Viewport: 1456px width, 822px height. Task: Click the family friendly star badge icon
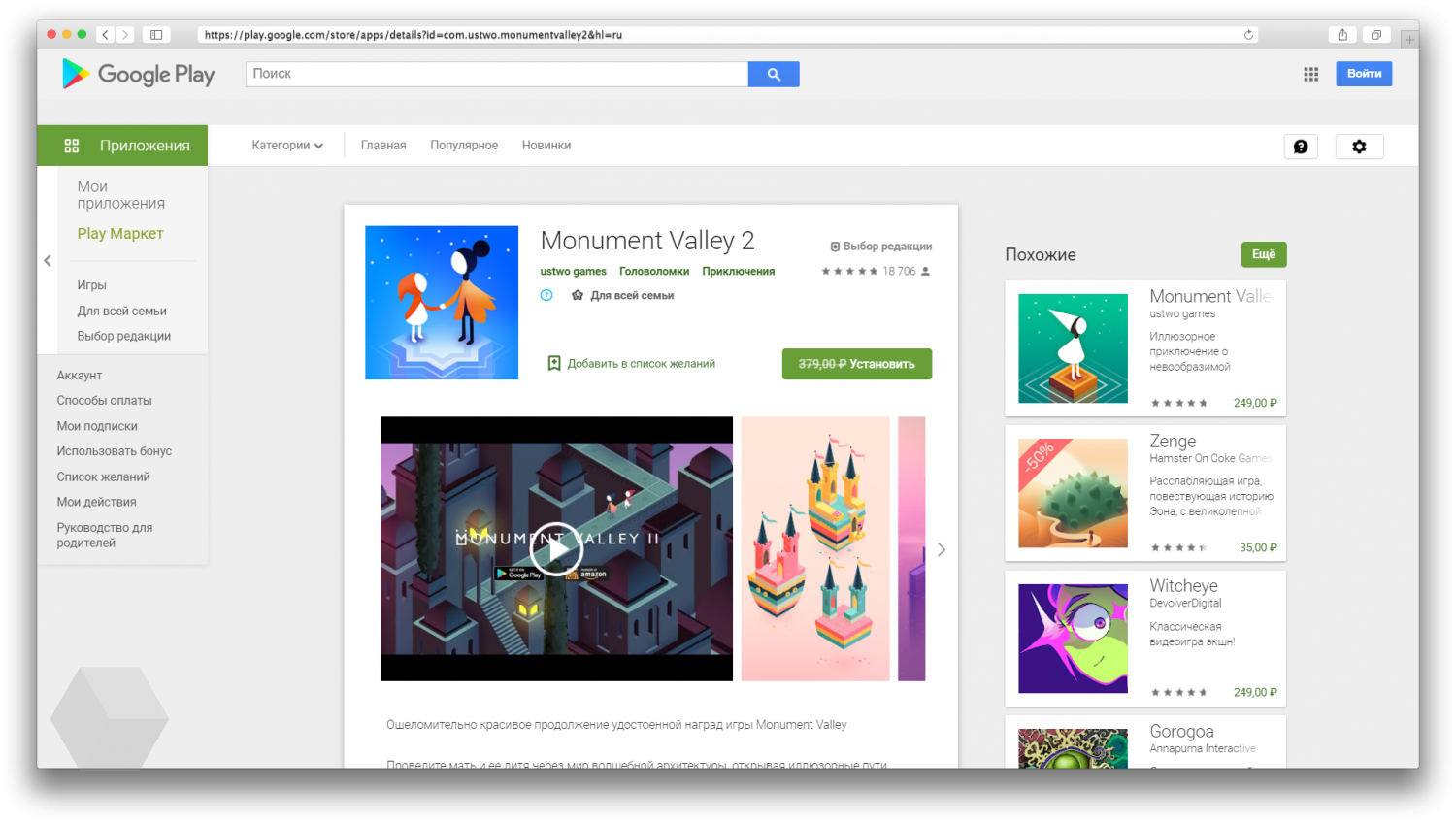578,295
